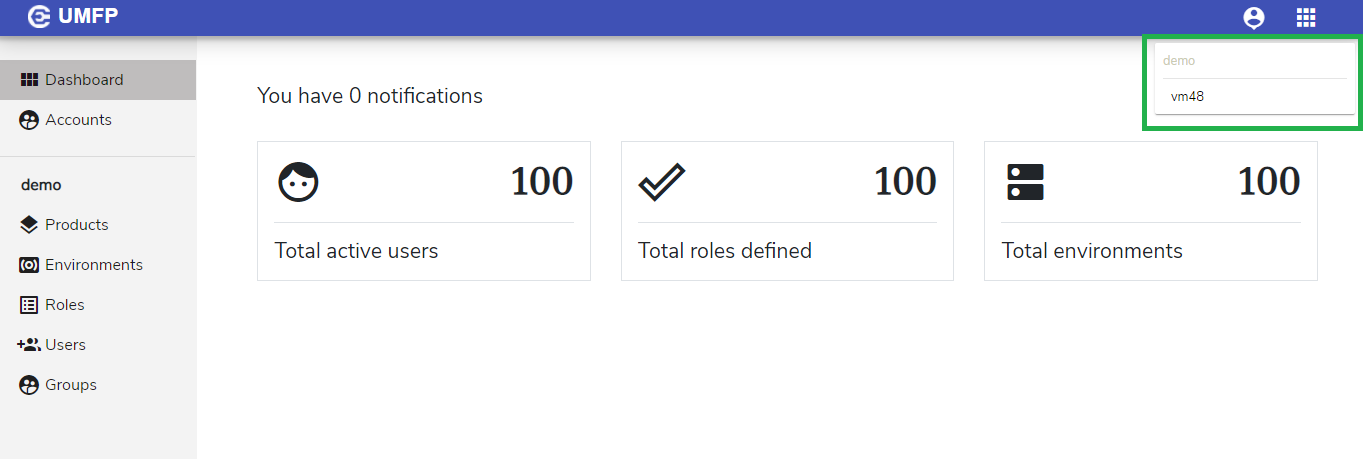Viewport: 1363px width, 459px height.
Task: Click the Products layers icon
Action: click(x=29, y=225)
